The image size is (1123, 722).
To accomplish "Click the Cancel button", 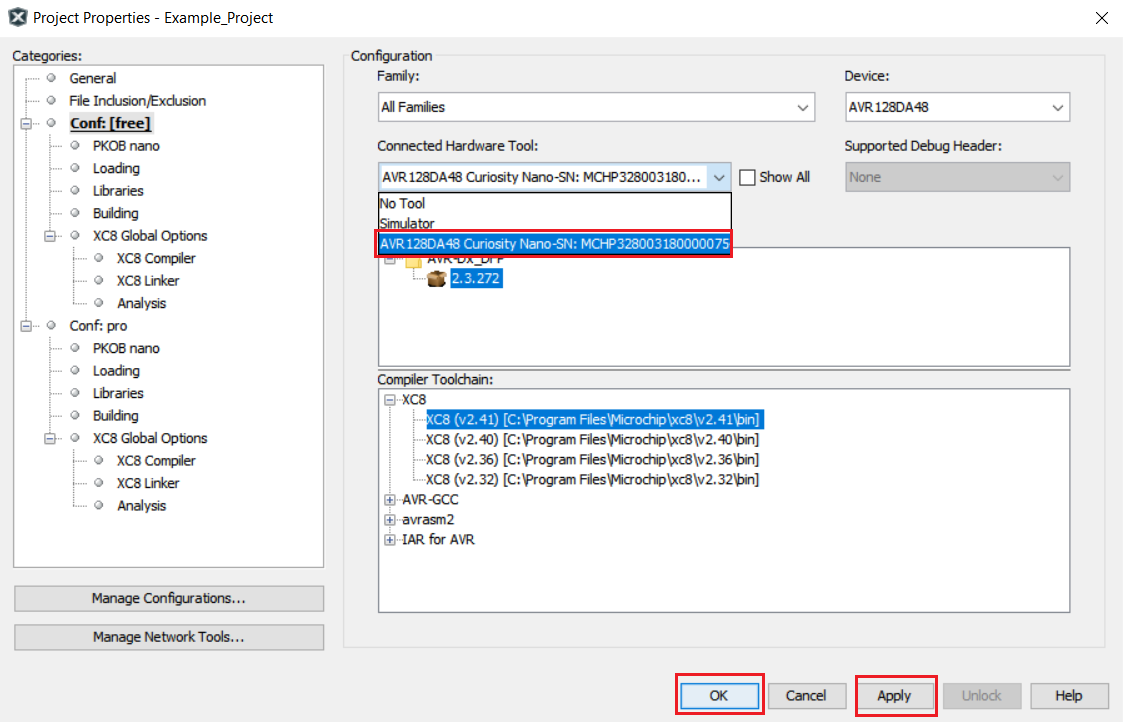I will click(x=806, y=695).
